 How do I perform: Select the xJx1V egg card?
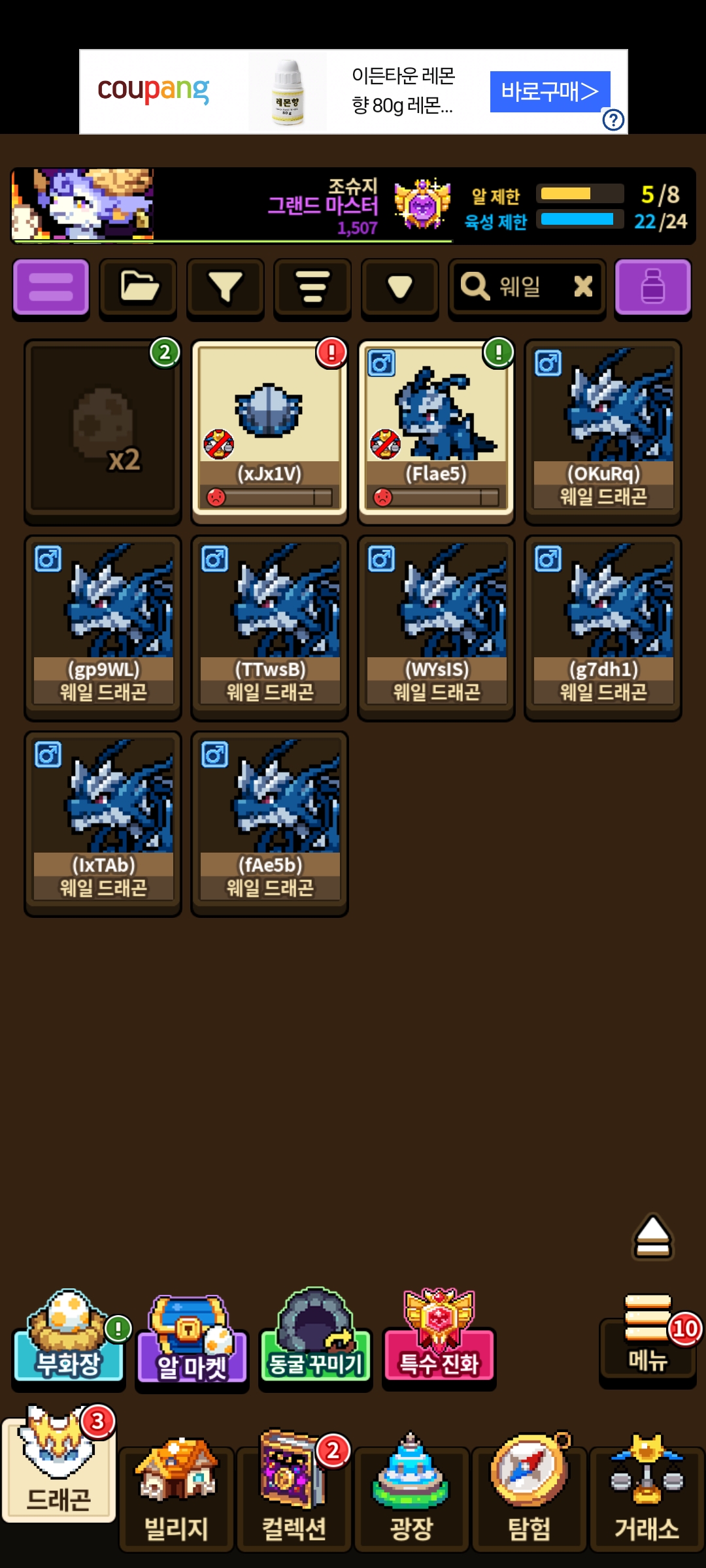(269, 432)
